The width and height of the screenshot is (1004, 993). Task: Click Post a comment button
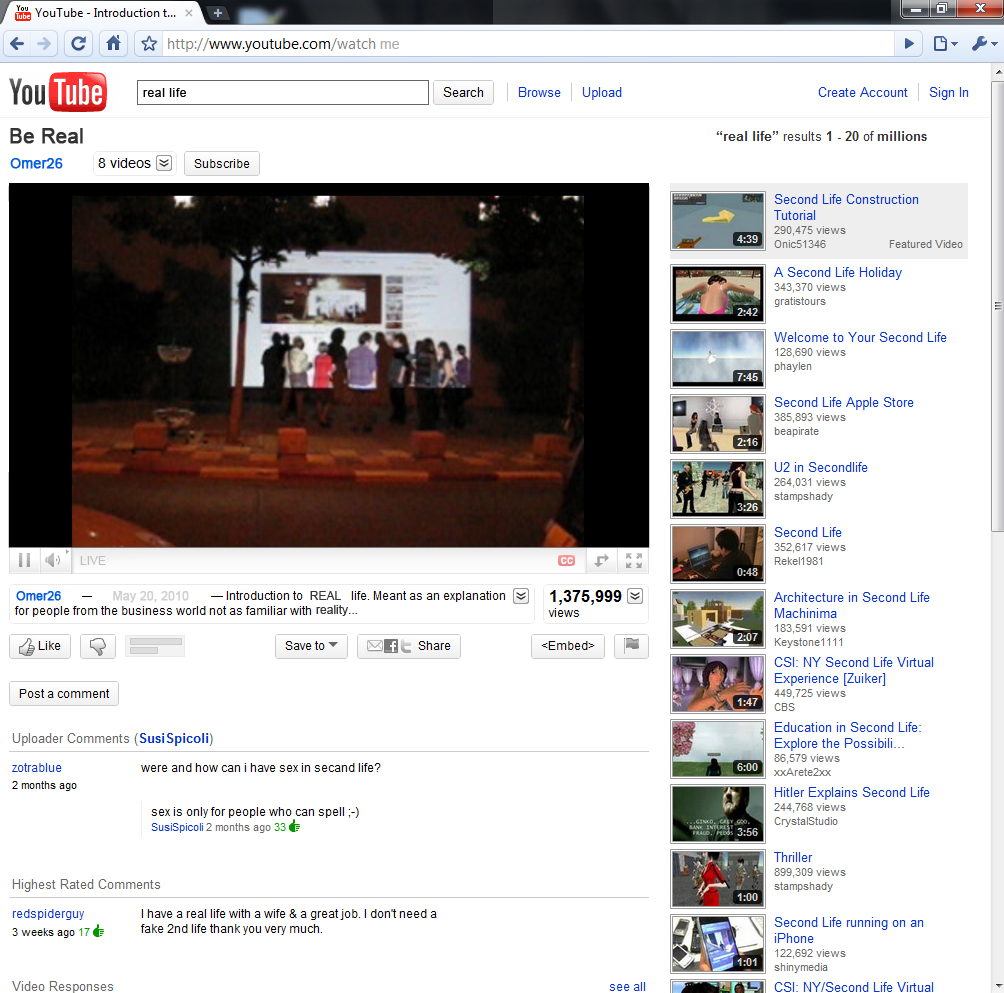(64, 693)
